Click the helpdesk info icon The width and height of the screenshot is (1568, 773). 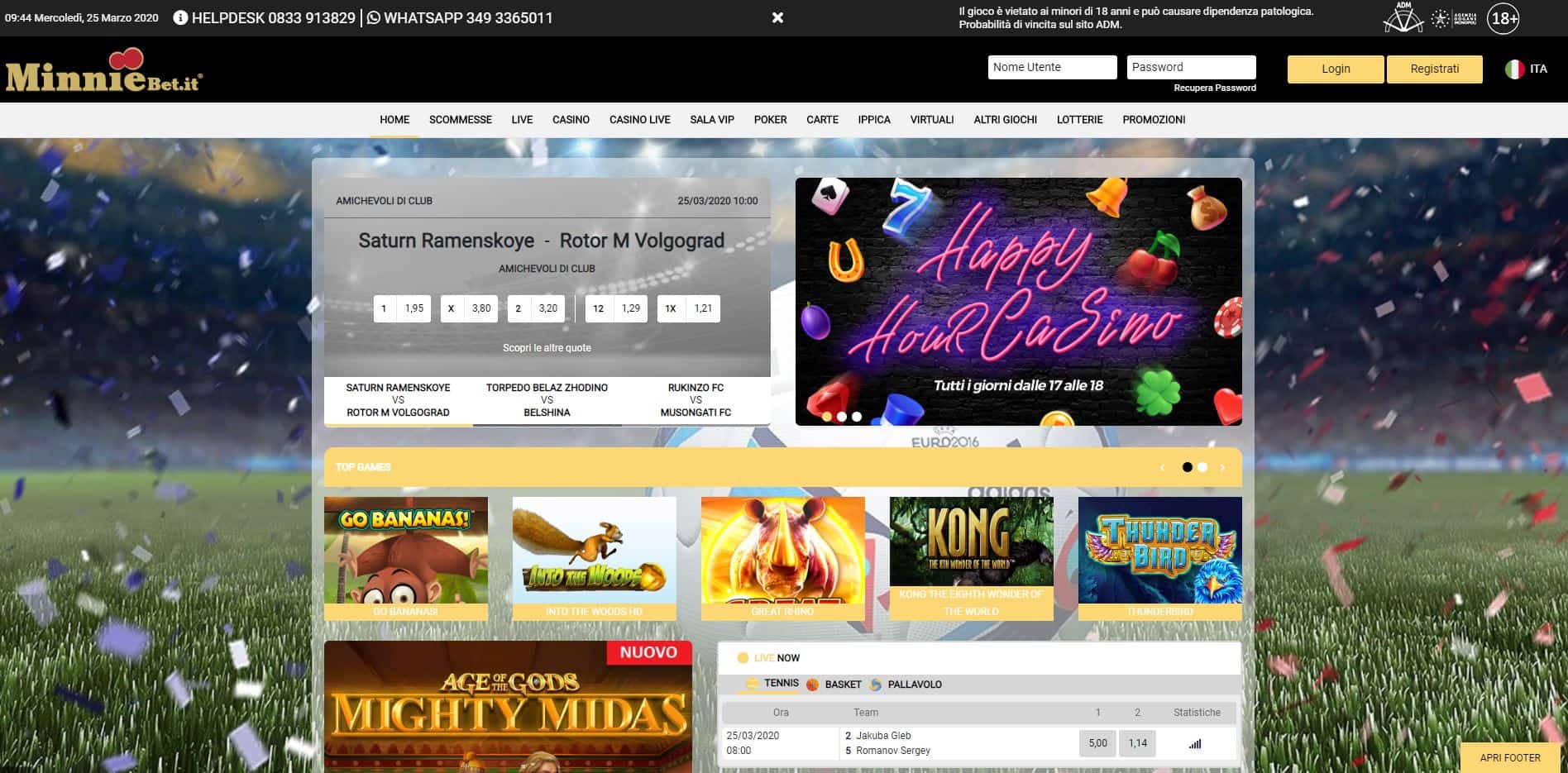180,17
